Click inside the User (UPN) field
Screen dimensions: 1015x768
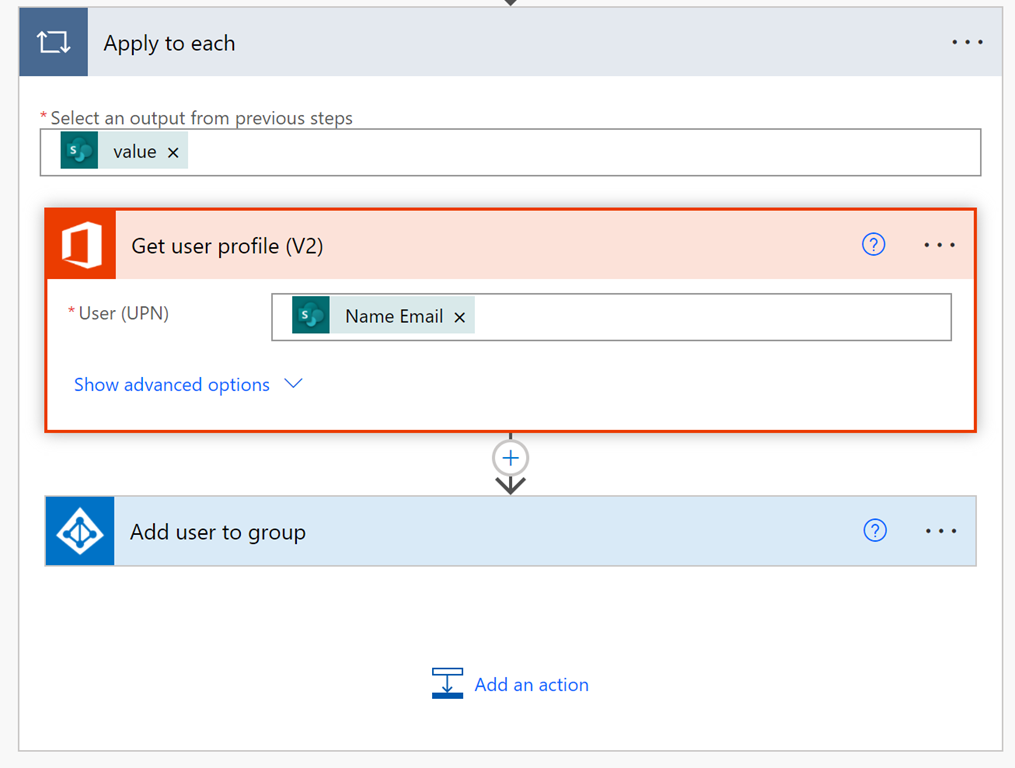[x=710, y=316]
